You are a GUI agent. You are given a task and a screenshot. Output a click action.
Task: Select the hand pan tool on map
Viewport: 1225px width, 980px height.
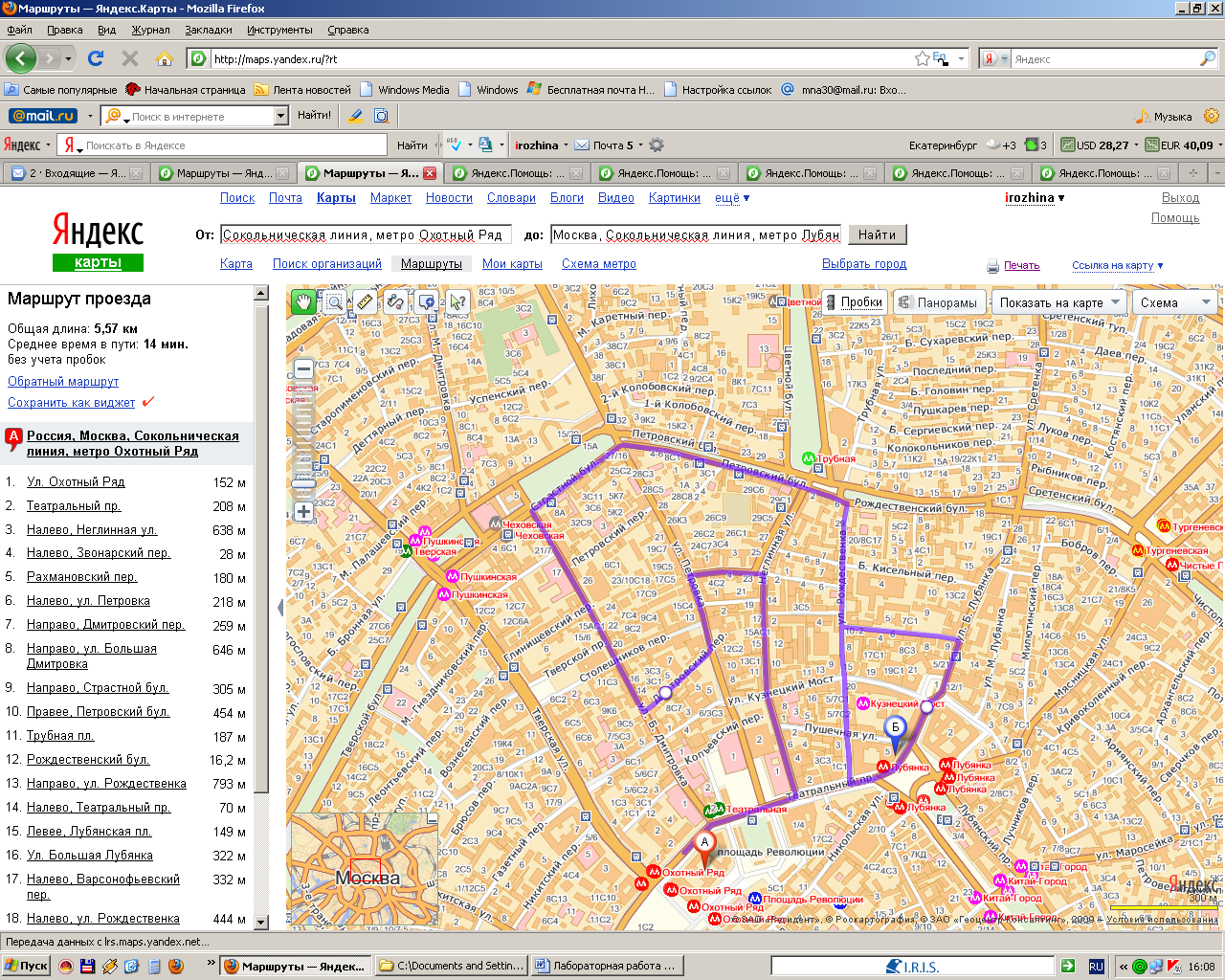303,302
